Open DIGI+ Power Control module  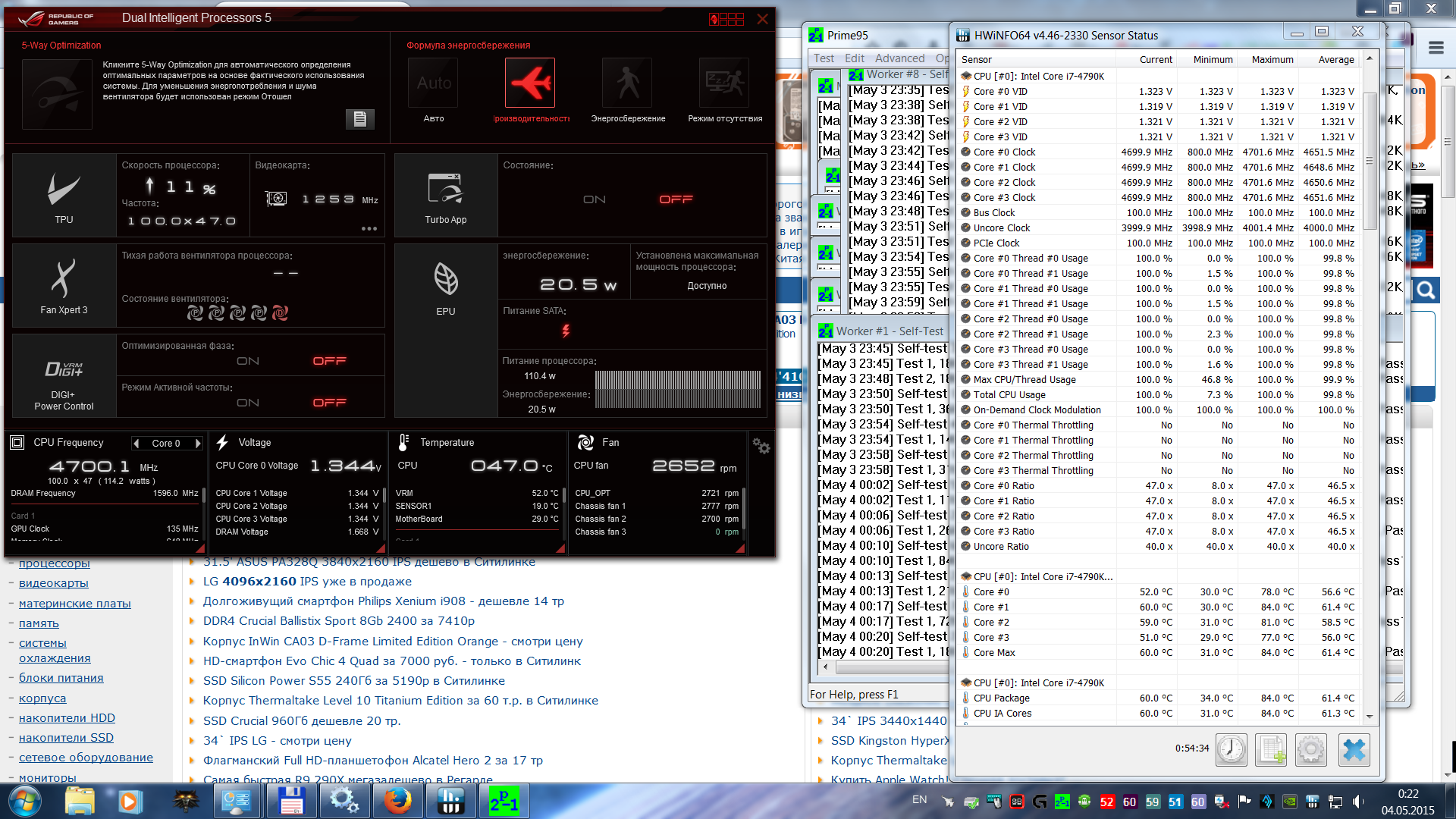(x=64, y=377)
